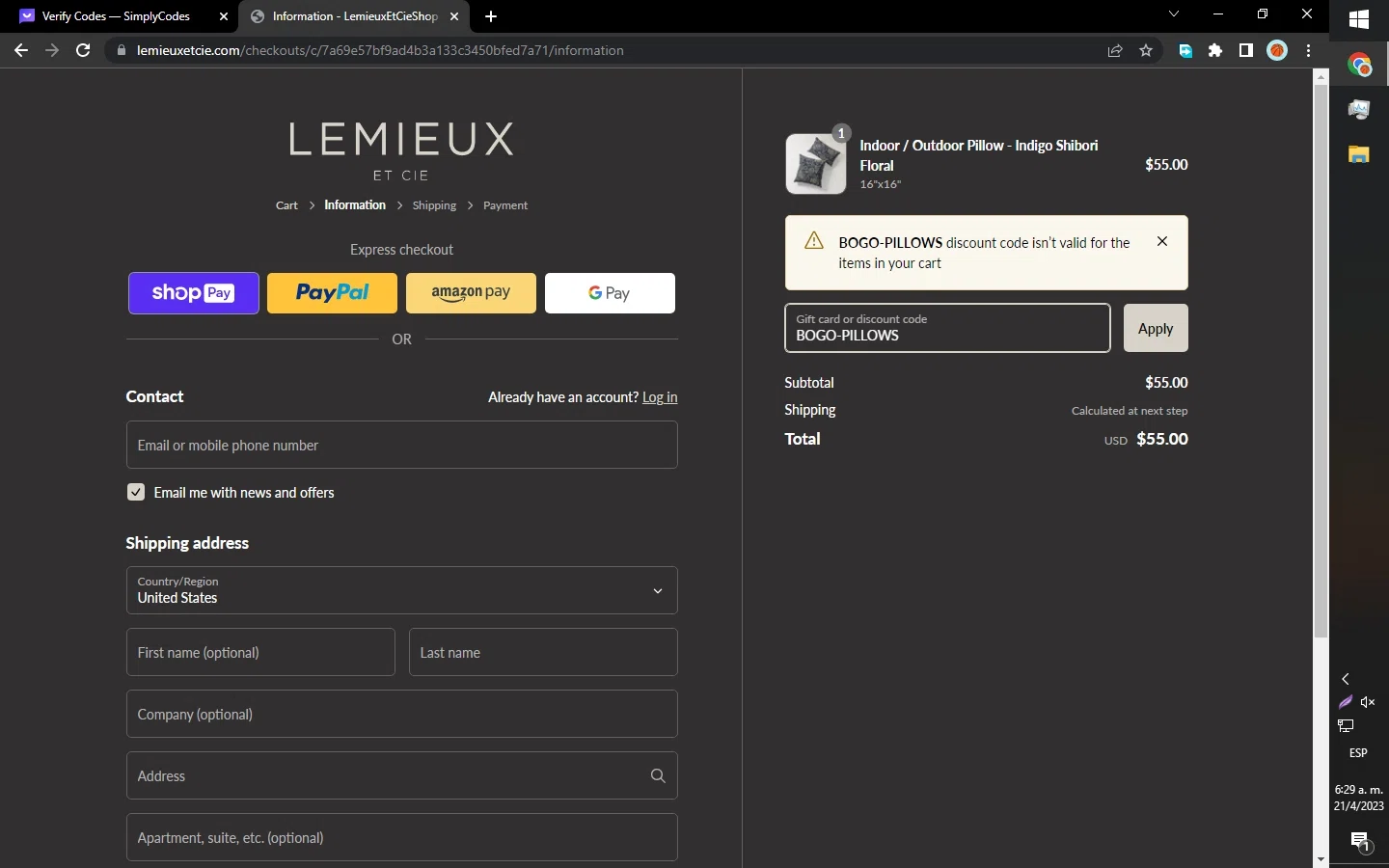Open the notification center icon
The width and height of the screenshot is (1389, 868).
click(1360, 842)
